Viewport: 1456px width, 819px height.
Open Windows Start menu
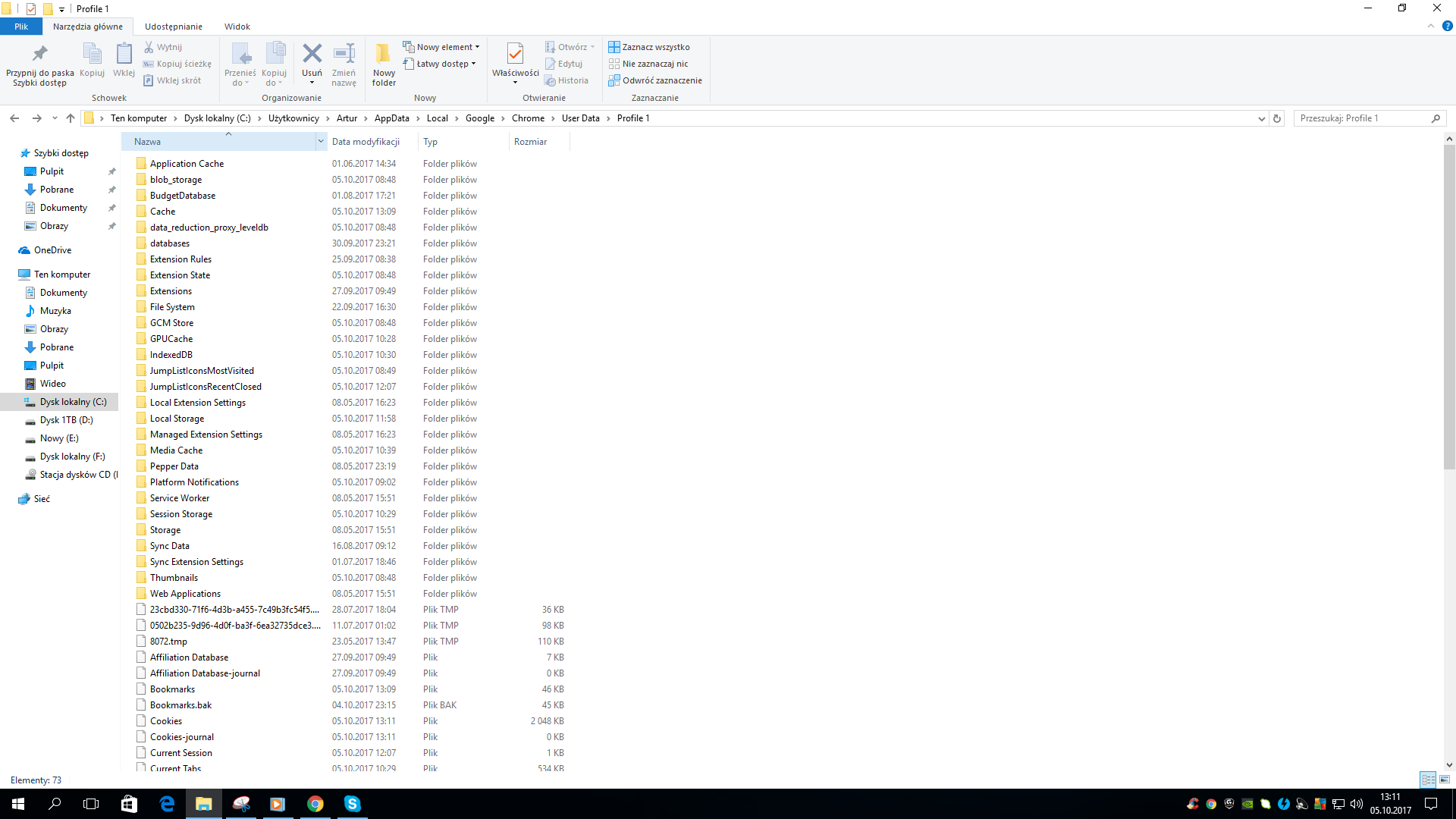pyautogui.click(x=18, y=804)
